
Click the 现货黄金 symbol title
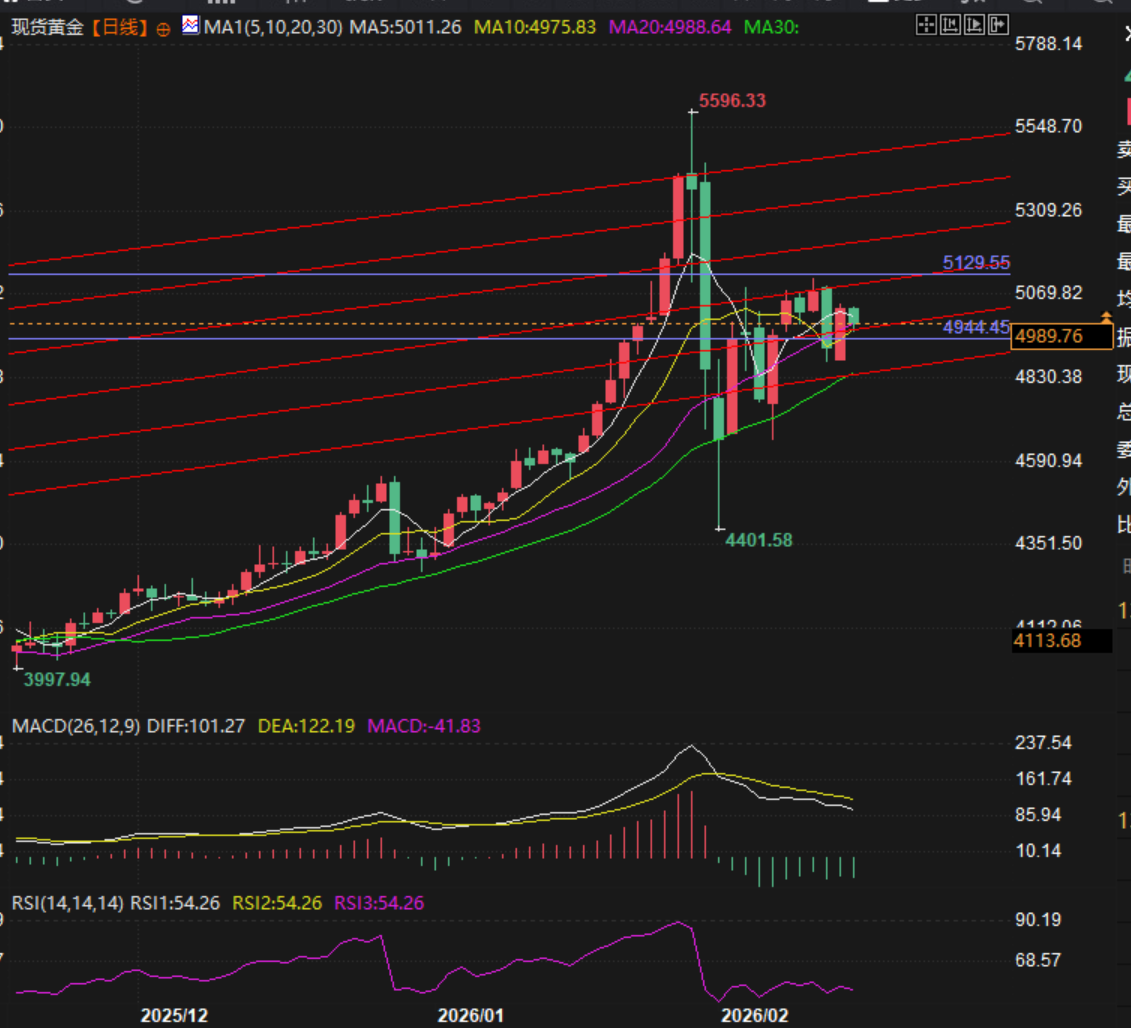pyautogui.click(x=48, y=27)
